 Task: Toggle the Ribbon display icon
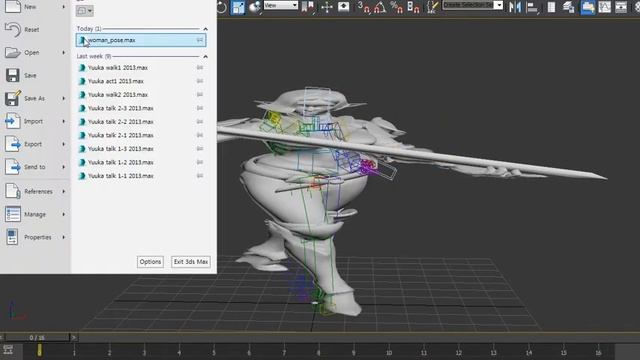(588, 7)
